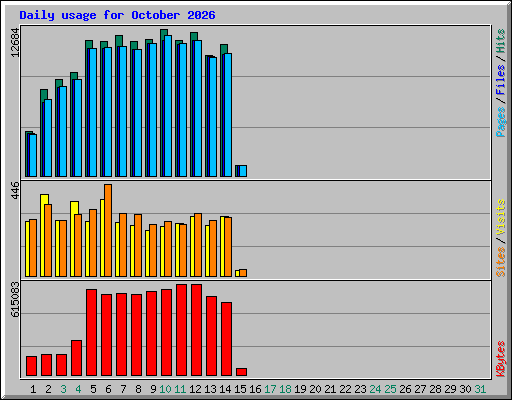
Task: Click day label 30 on the x-axis
Action: point(465,389)
